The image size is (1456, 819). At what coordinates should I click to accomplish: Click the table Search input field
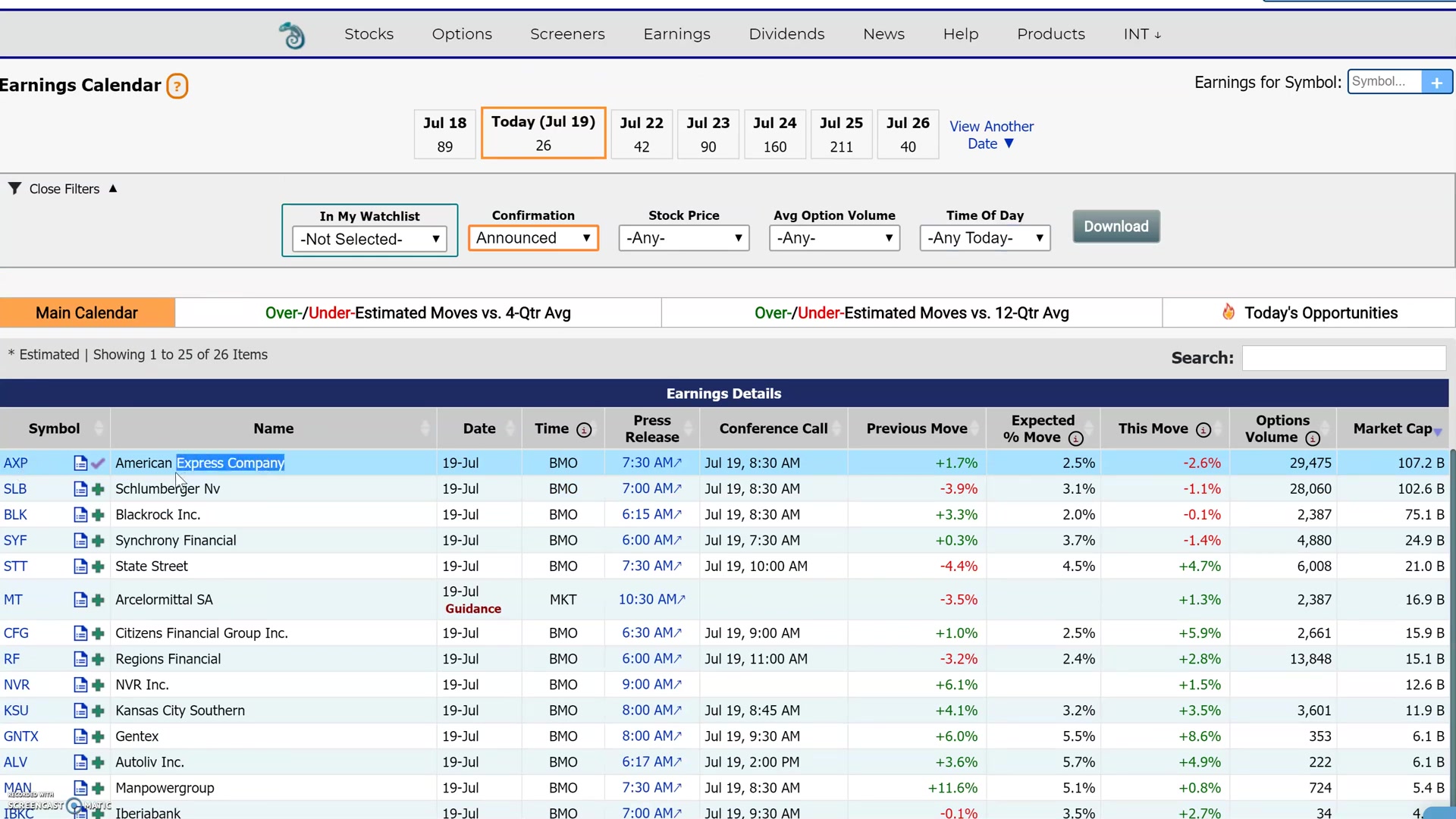tap(1343, 358)
